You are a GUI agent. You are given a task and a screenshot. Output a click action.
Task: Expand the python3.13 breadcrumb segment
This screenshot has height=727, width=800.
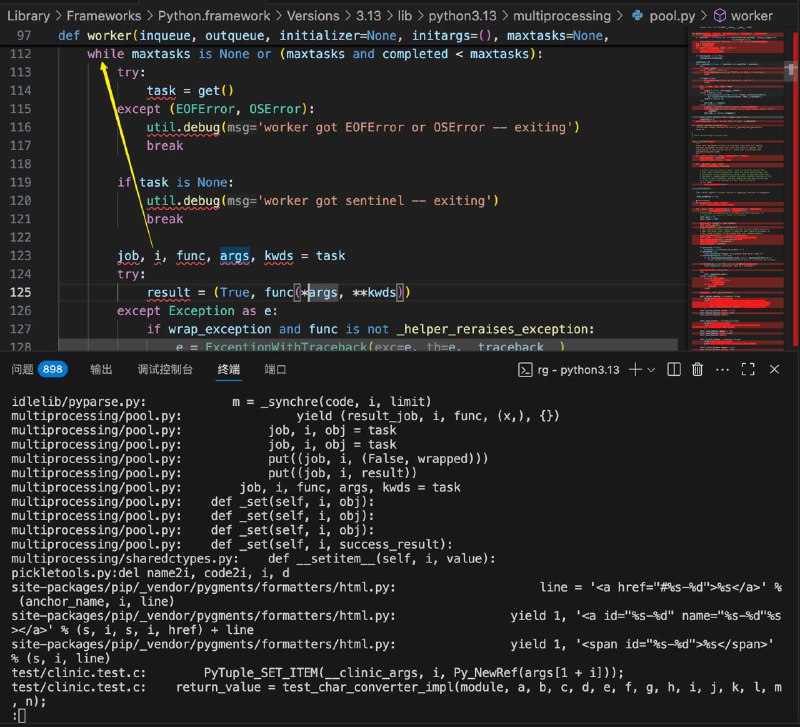pos(461,16)
